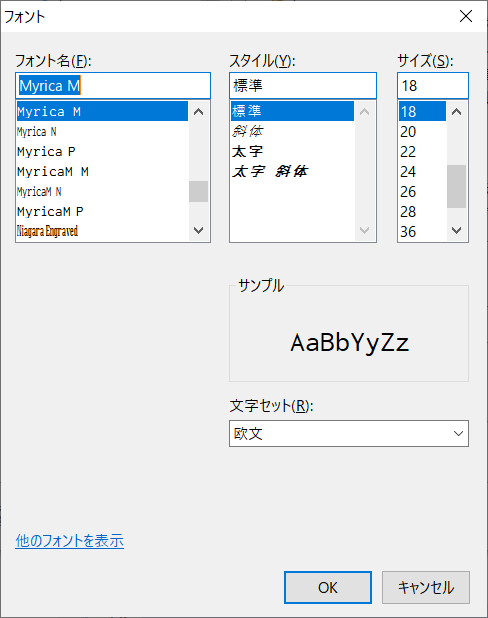Click down arrow in size list scrollbar

tap(456, 230)
